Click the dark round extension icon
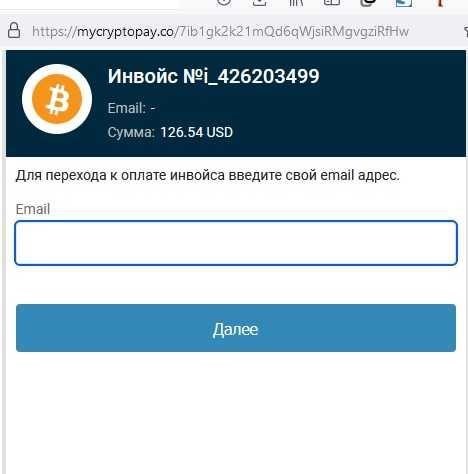 tap(368, 3)
